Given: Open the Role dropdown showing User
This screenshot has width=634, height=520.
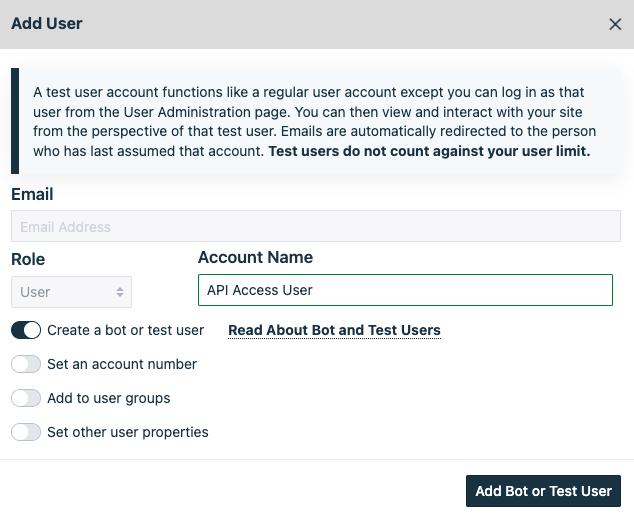Looking at the screenshot, I should point(71,292).
